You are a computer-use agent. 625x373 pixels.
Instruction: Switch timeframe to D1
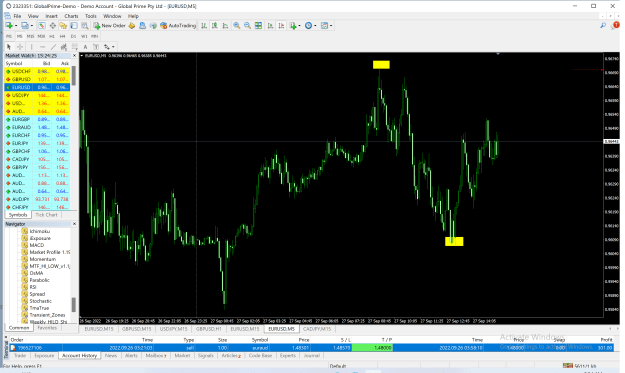[73, 36]
